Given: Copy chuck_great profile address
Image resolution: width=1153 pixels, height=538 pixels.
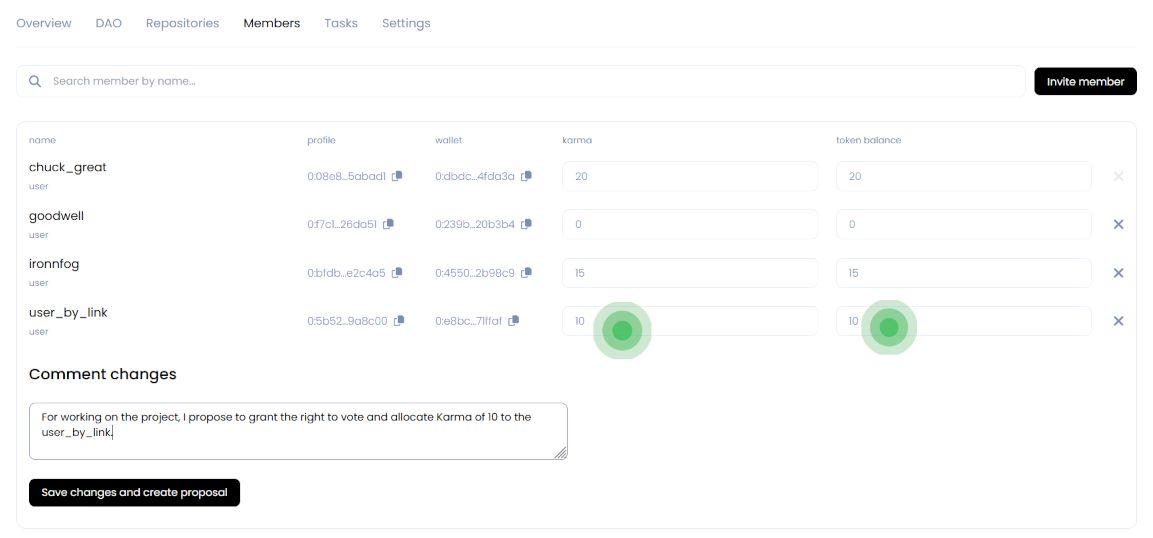Looking at the screenshot, I should (x=397, y=176).
